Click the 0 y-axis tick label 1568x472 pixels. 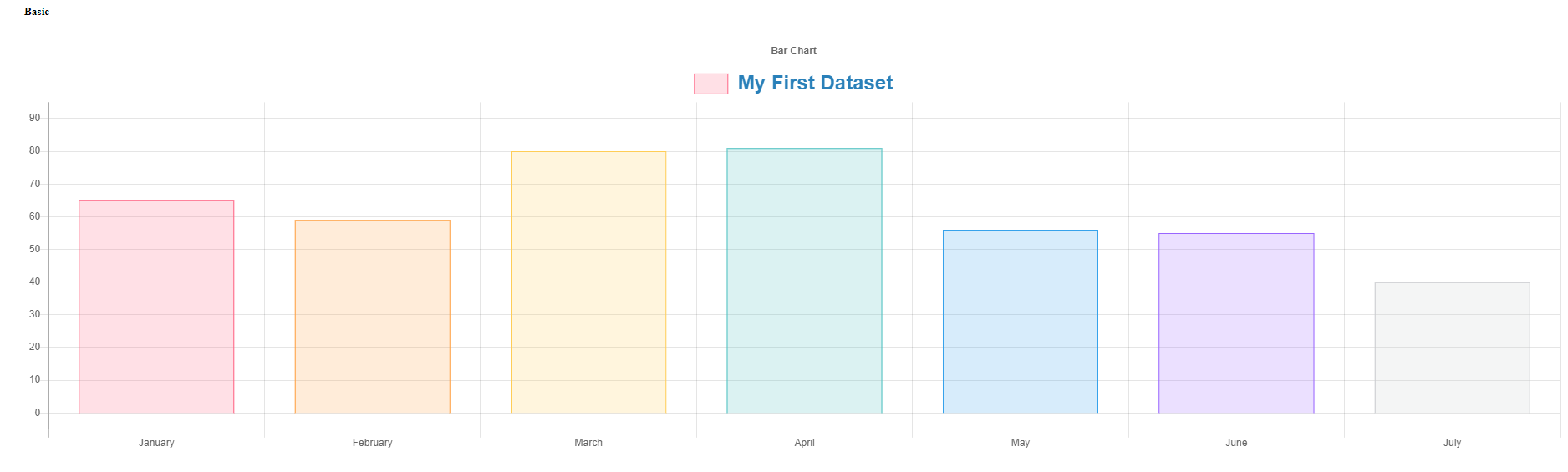[37, 413]
